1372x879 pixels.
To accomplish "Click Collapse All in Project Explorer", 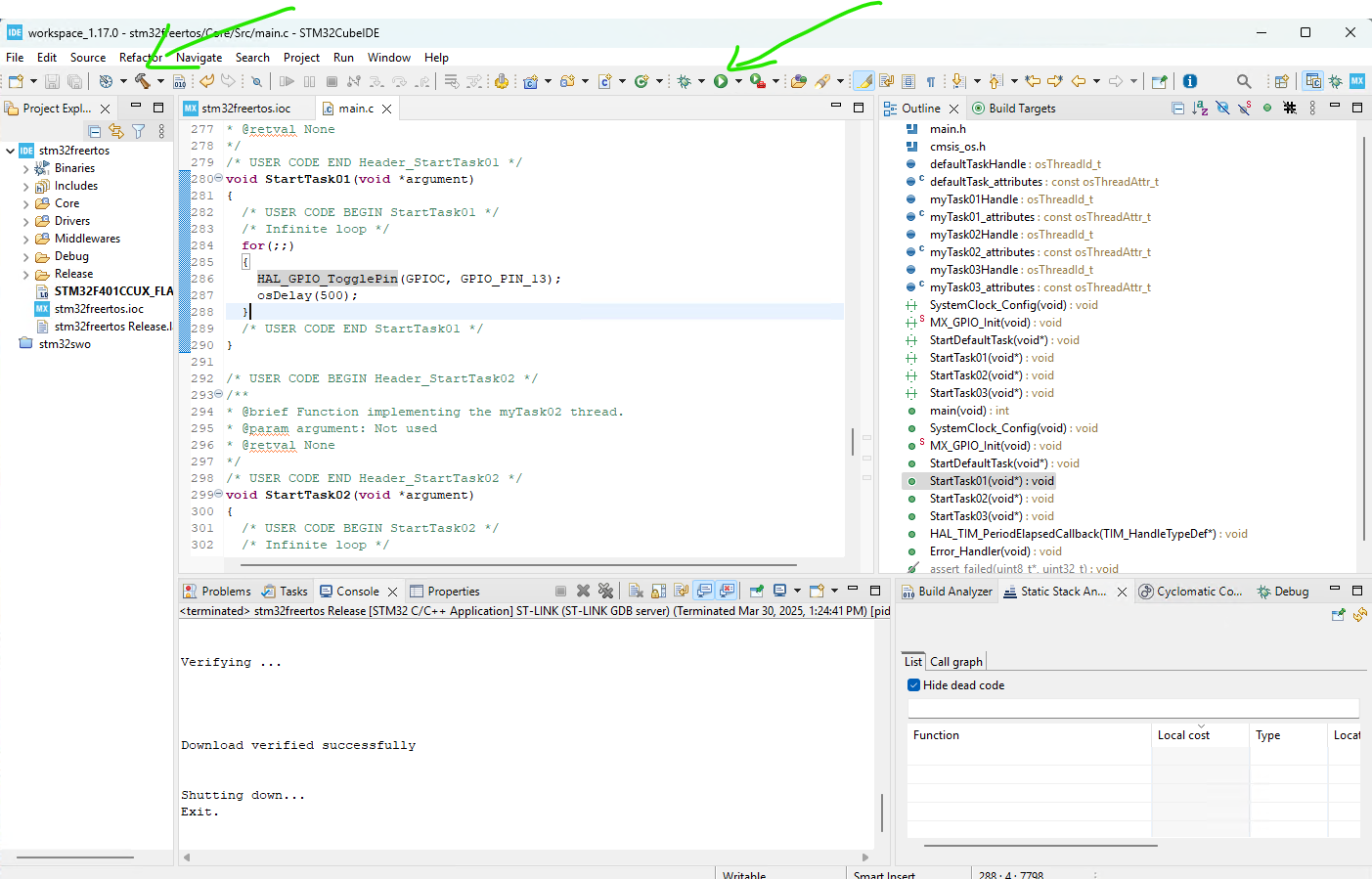I will (95, 131).
